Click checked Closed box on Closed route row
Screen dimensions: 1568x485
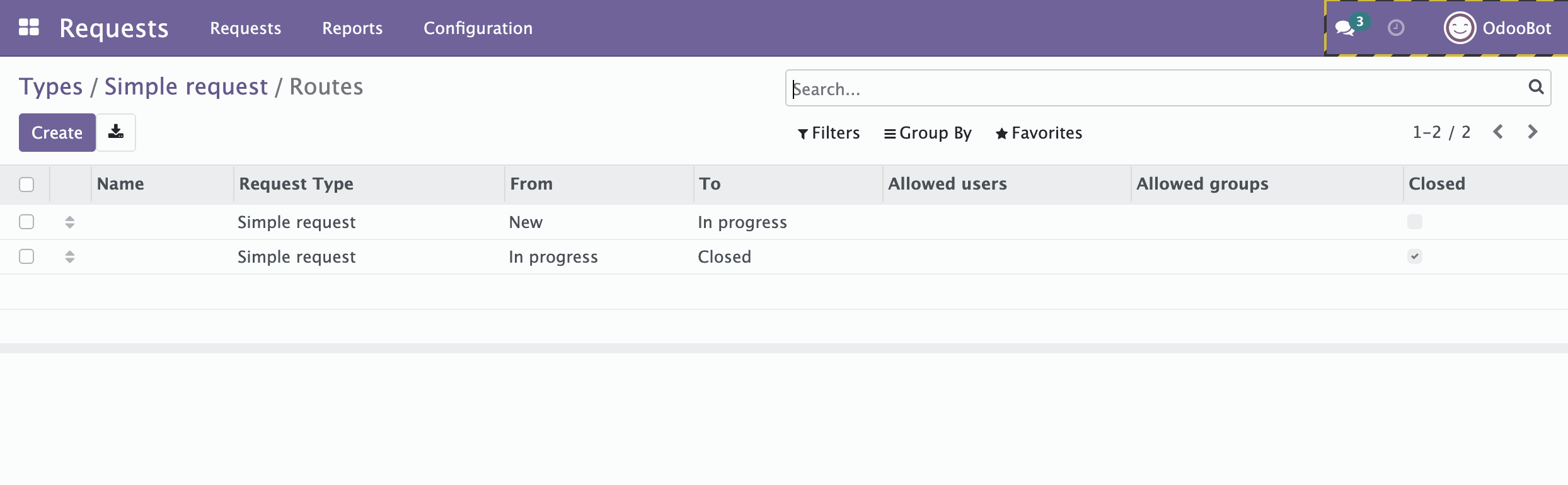pyautogui.click(x=1415, y=256)
